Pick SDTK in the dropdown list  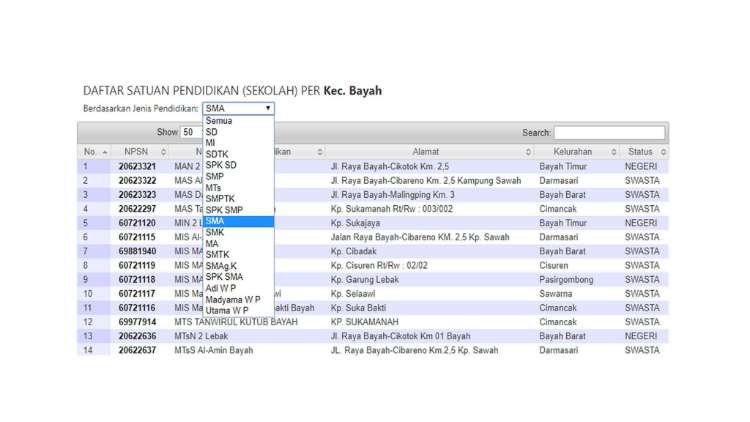coord(217,154)
